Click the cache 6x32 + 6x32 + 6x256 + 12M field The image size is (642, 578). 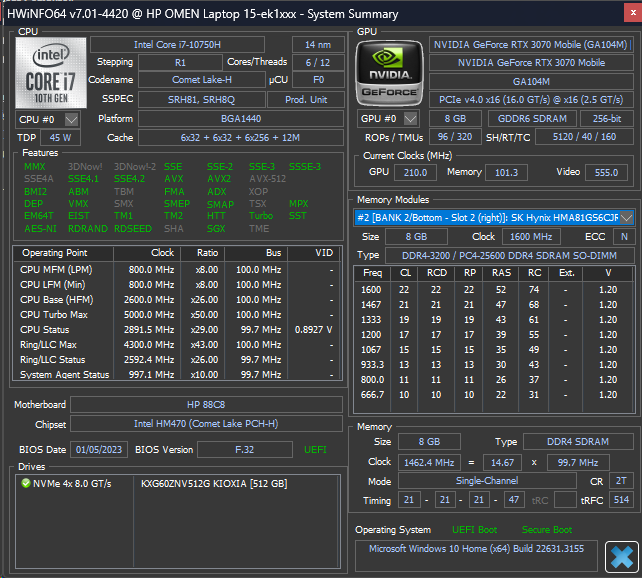click(241, 138)
